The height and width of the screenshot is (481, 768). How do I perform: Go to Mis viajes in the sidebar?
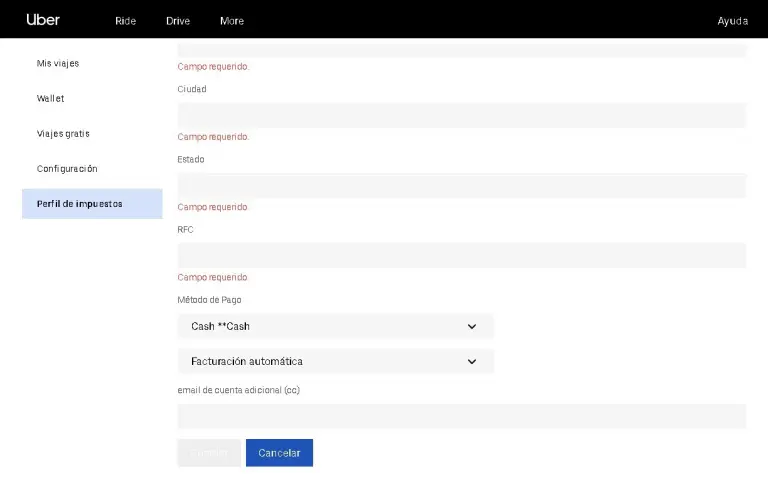click(58, 63)
